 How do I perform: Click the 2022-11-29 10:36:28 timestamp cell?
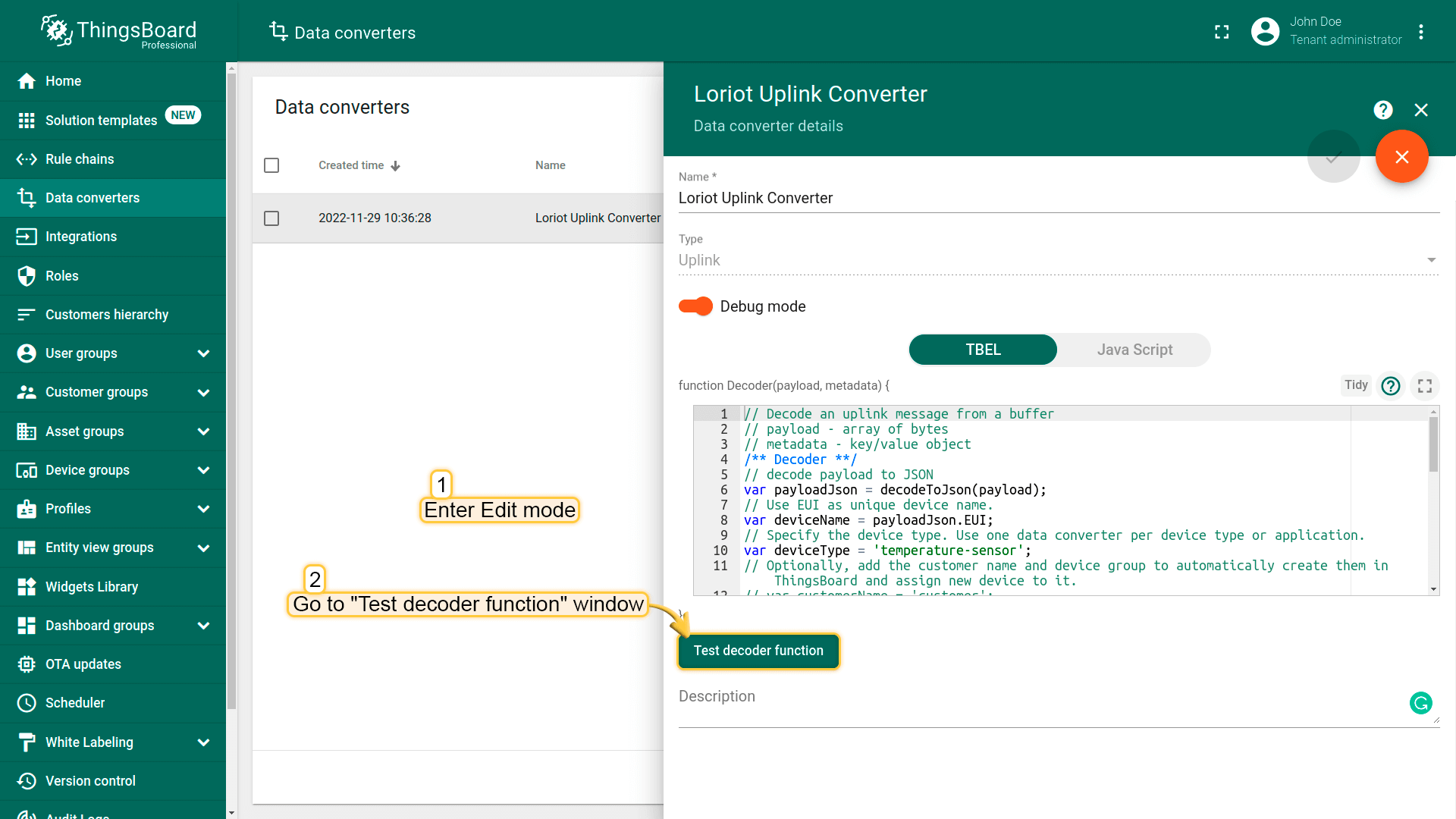click(375, 218)
